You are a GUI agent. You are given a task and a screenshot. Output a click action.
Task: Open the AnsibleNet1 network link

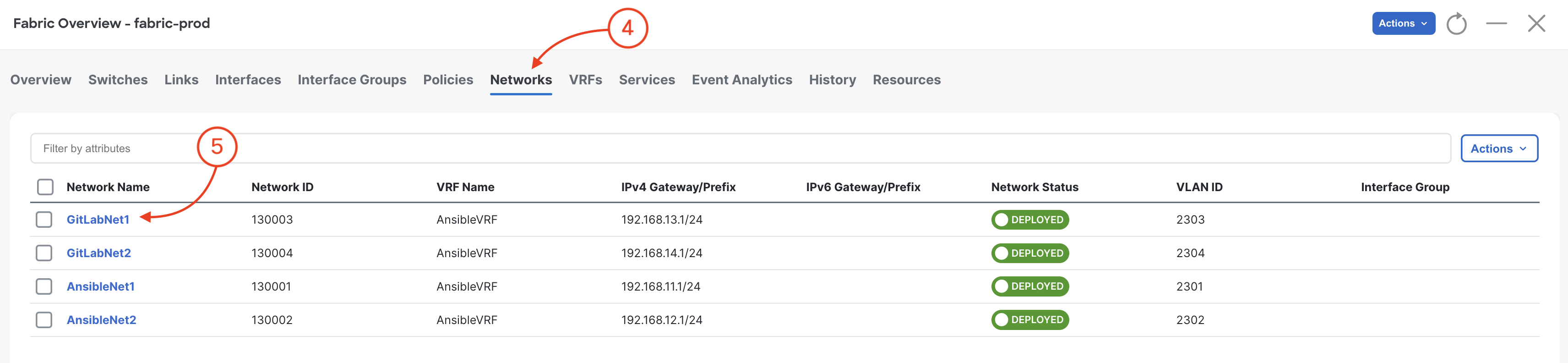(100, 286)
